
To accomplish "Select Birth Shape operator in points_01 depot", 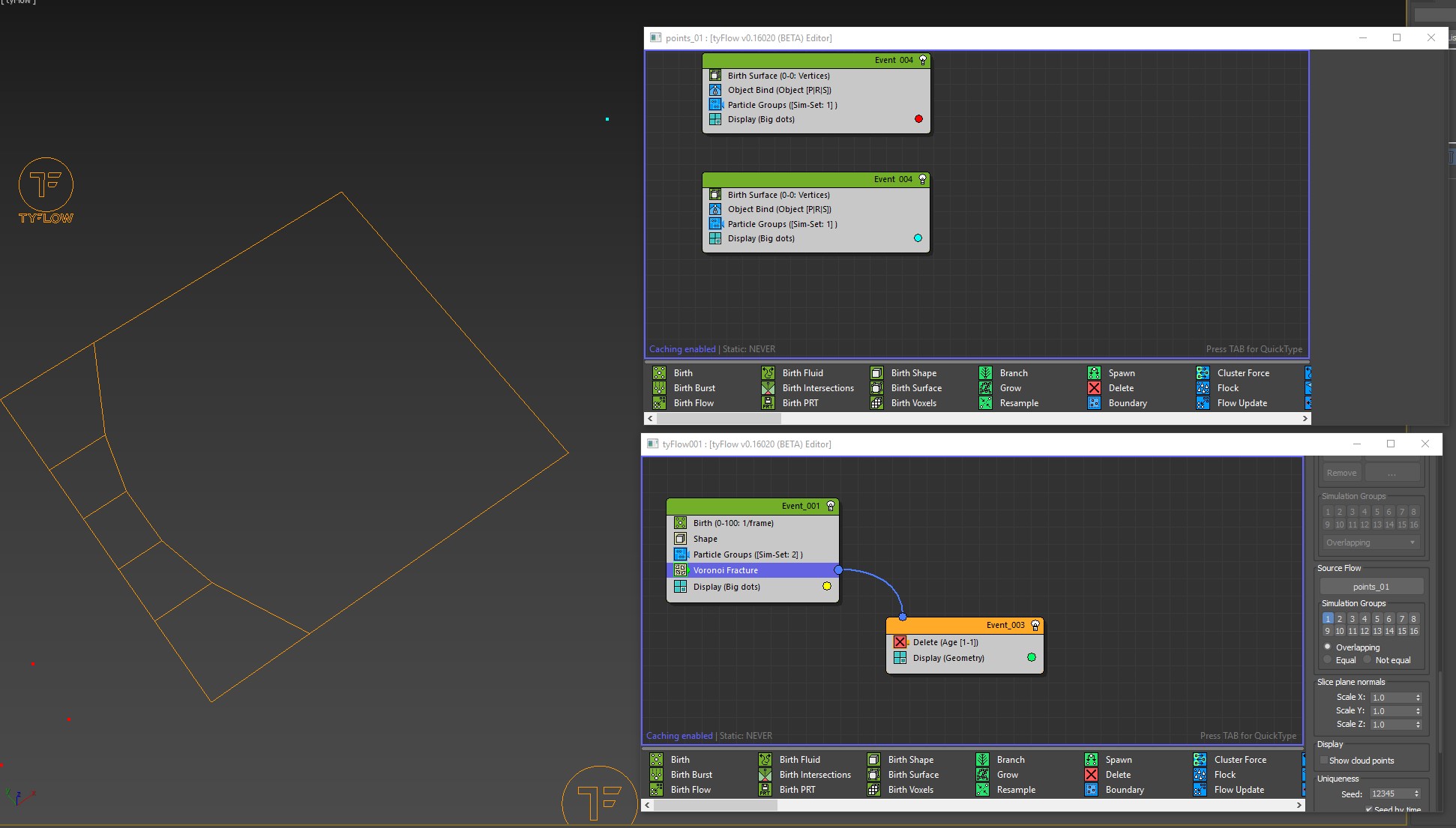I will tap(903, 373).
